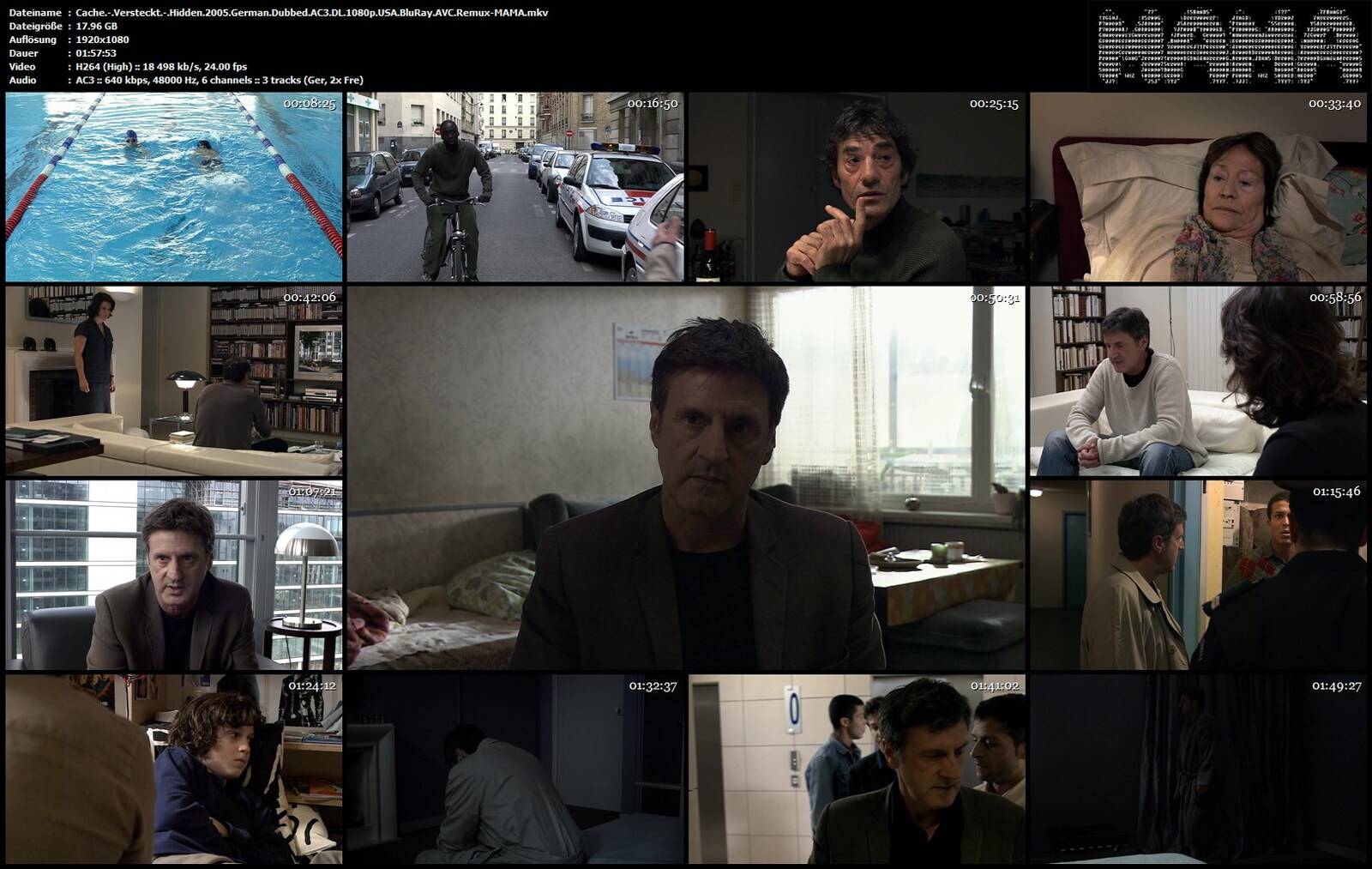The image size is (1372, 869).
Task: Select the AC3 audio details line
Action: pyautogui.click(x=220, y=80)
